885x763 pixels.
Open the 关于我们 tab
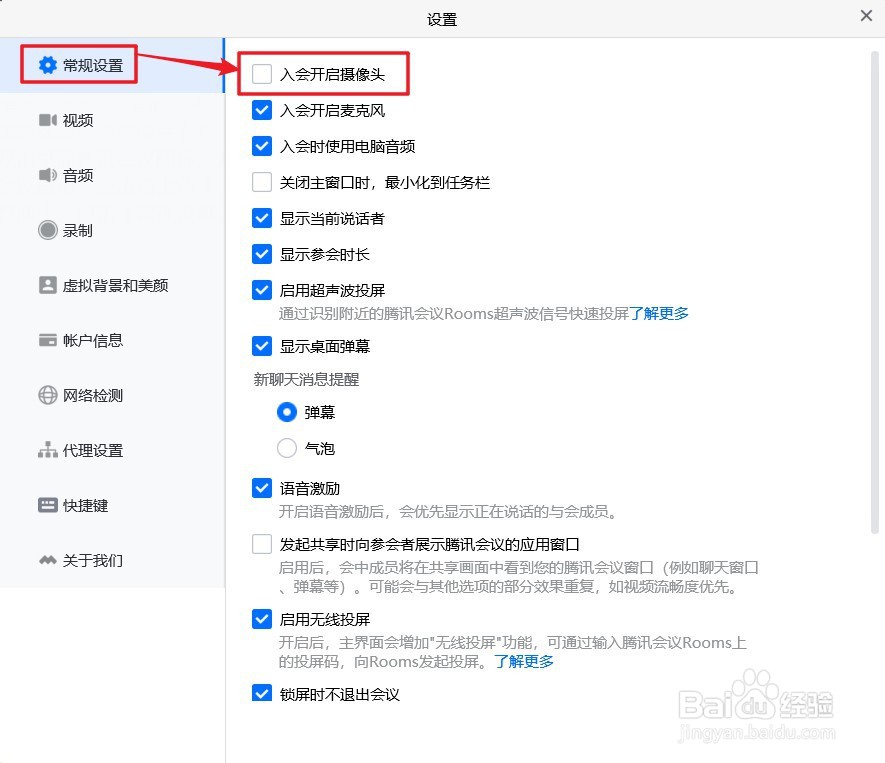click(x=112, y=560)
